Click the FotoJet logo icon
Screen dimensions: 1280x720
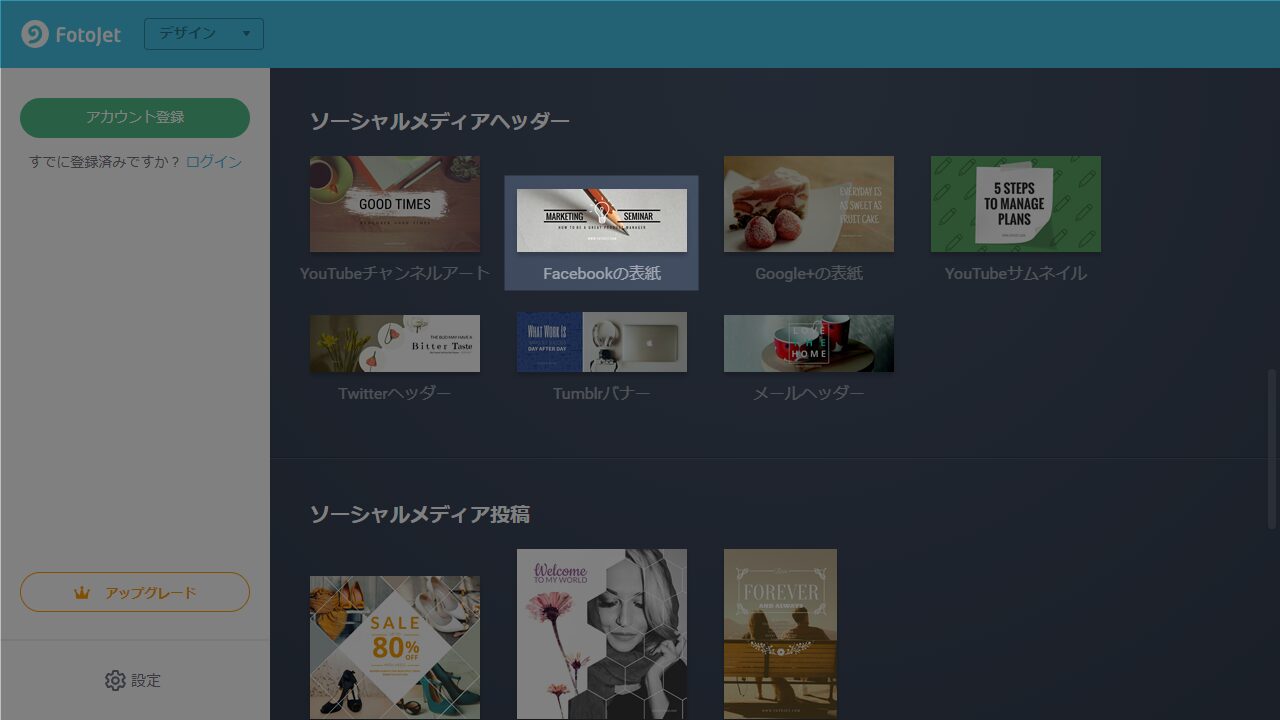(35, 34)
